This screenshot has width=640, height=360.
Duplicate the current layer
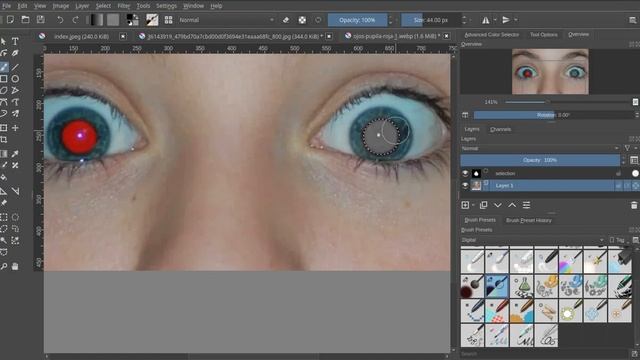[484, 205]
